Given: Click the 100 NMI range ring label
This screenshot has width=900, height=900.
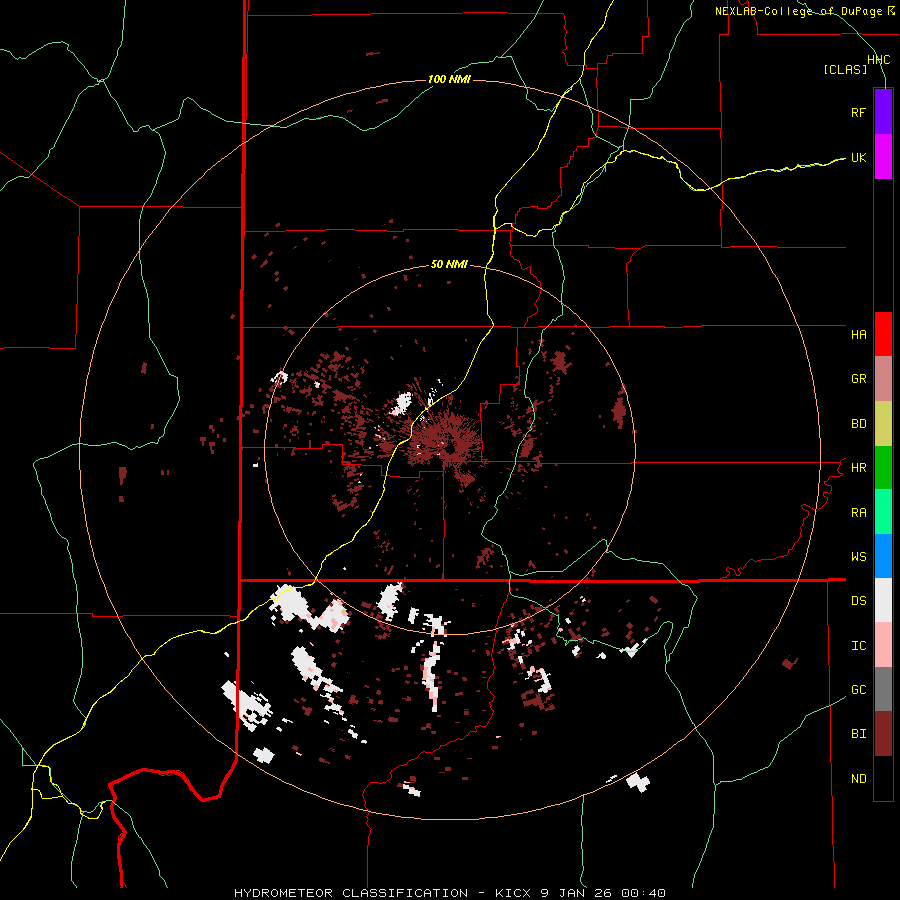Looking at the screenshot, I should (x=449, y=79).
